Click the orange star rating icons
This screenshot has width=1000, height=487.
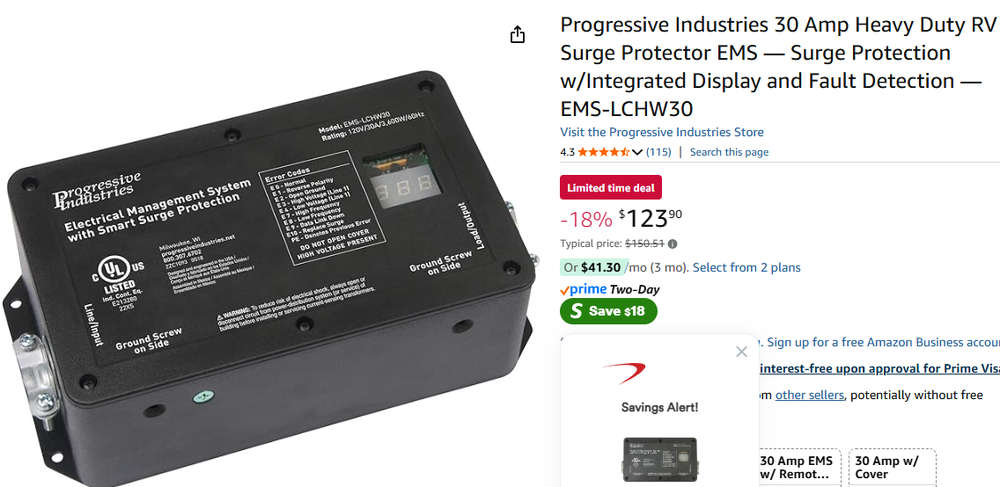tap(604, 152)
